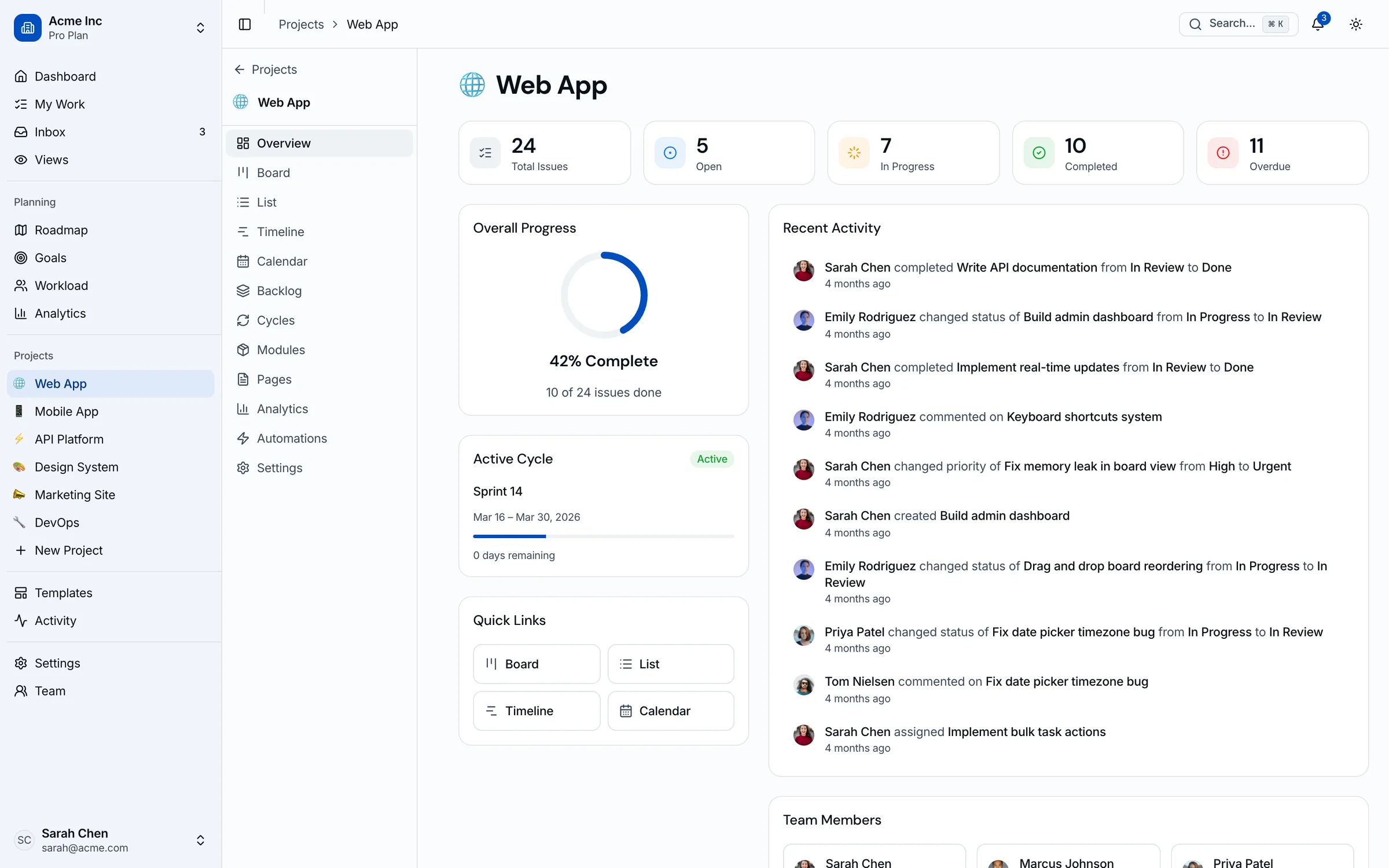Viewport: 1389px width, 868px height.
Task: Open Team in sidebar
Action: [x=111, y=691]
